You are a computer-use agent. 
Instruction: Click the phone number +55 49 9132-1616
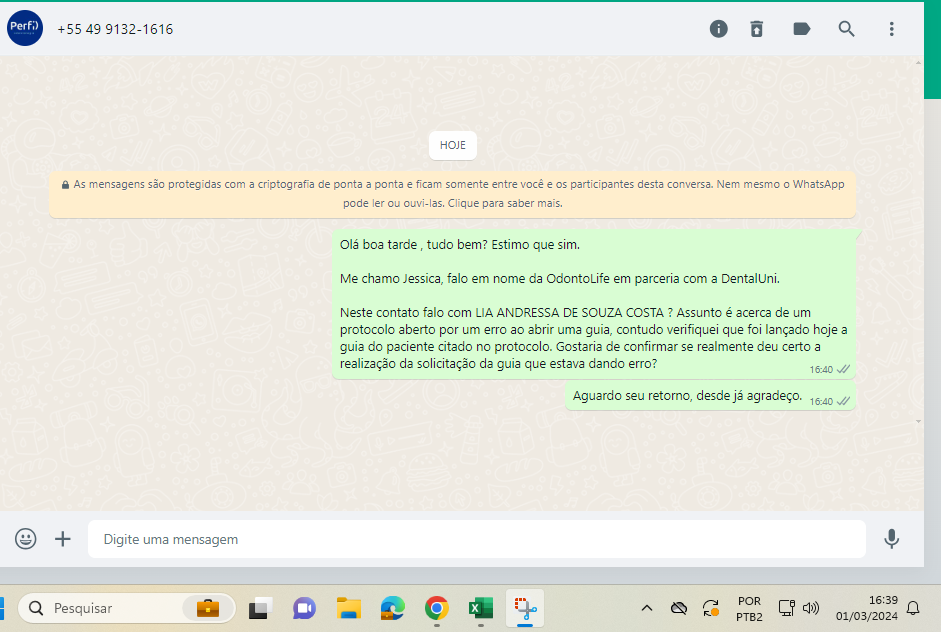click(x=115, y=29)
